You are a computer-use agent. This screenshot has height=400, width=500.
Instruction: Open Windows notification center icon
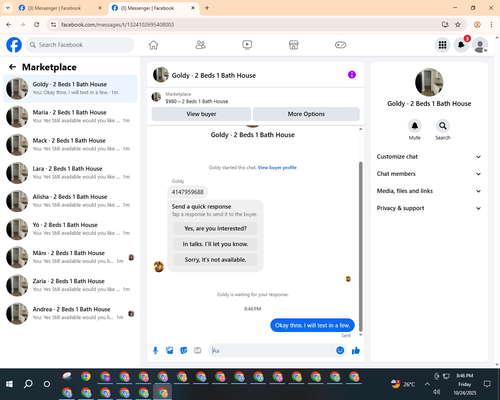pyautogui.click(x=487, y=384)
